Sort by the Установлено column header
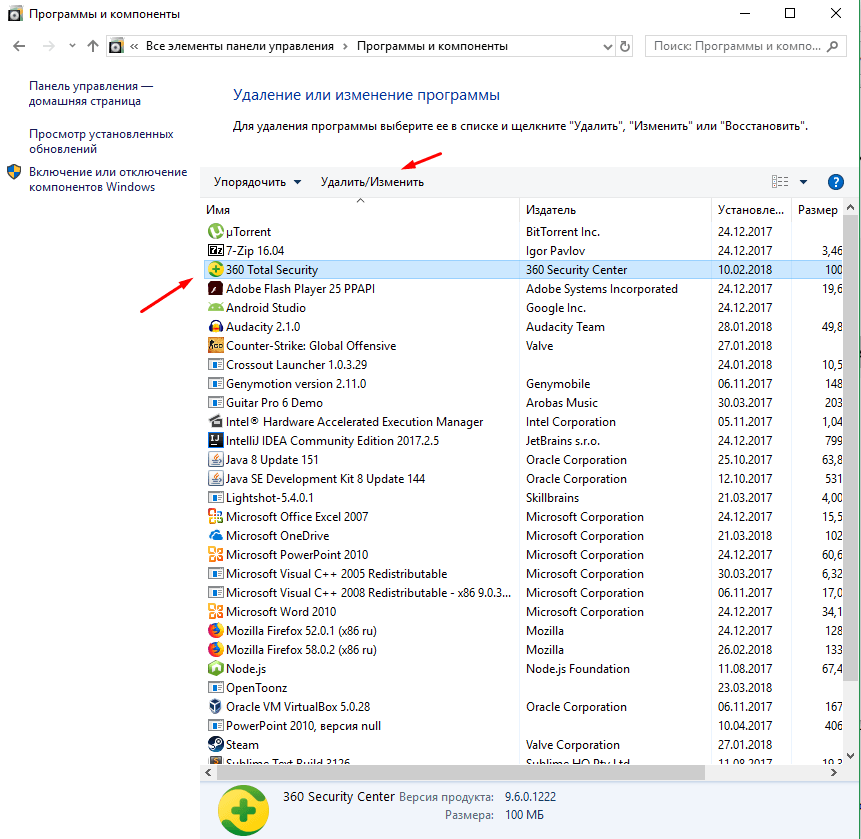Image resolution: width=861 pixels, height=839 pixels. [x=751, y=210]
